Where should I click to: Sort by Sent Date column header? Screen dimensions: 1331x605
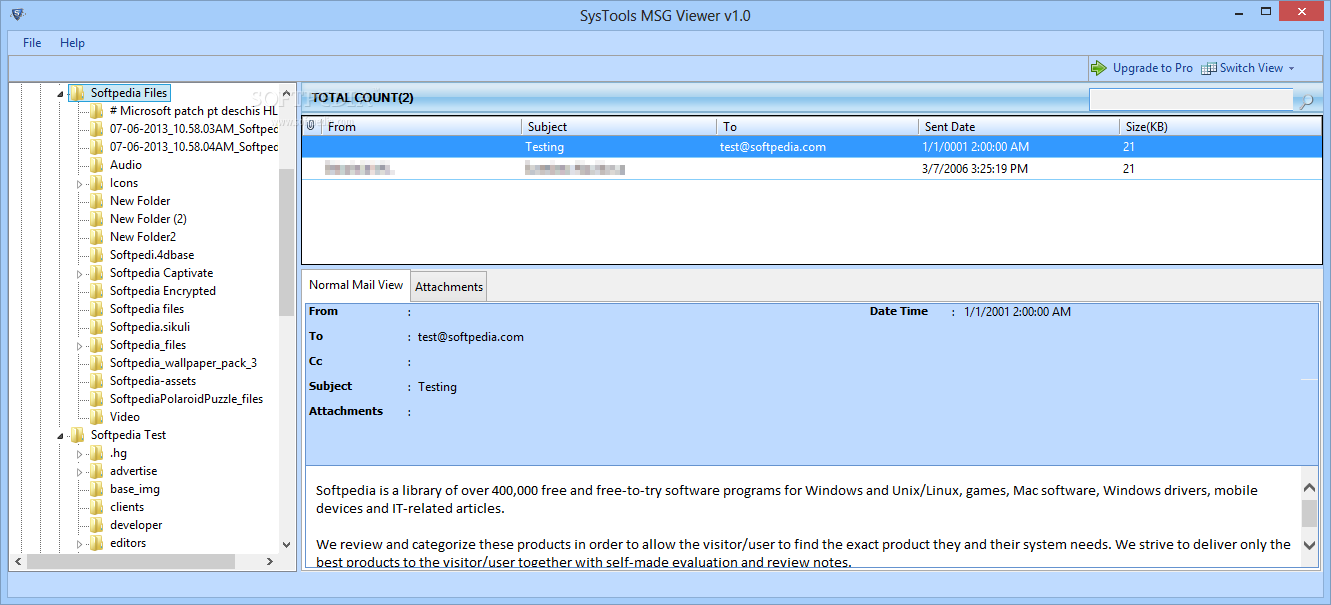1019,126
